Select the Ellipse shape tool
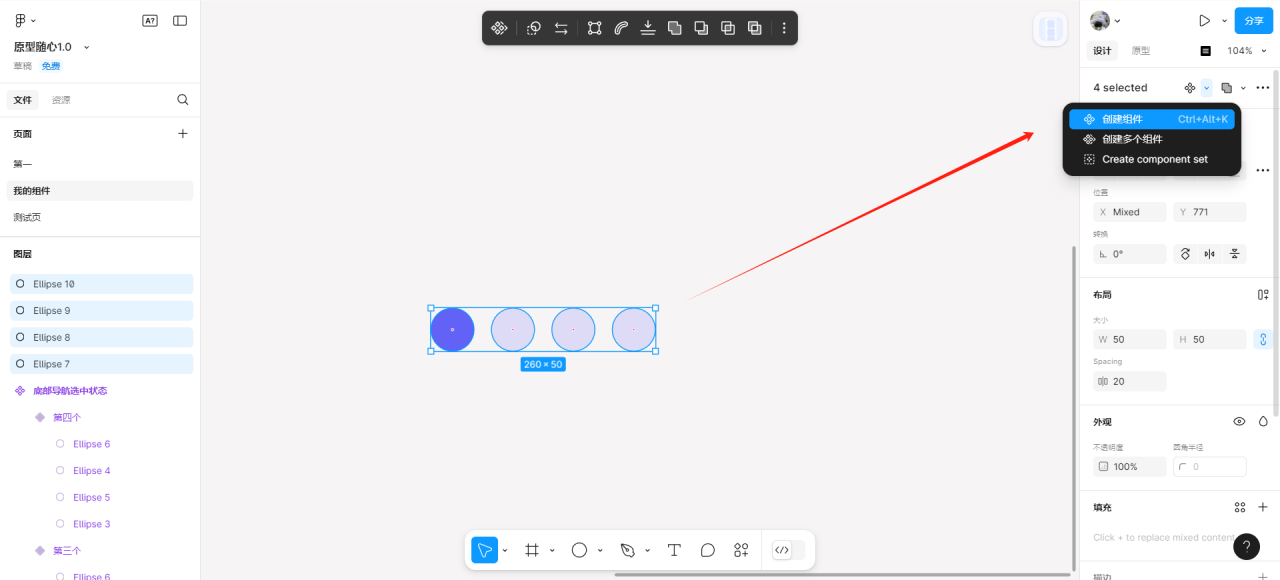 (579, 550)
